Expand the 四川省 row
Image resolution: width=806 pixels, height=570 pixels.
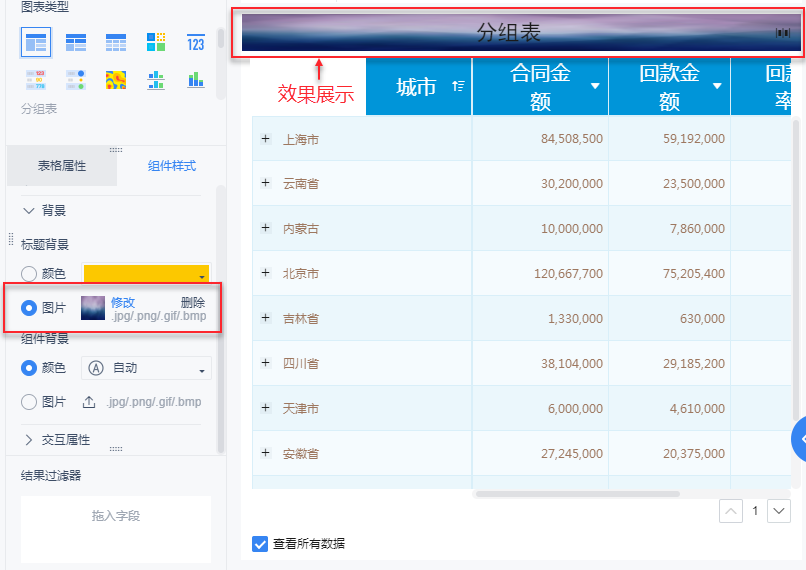[x=266, y=363]
